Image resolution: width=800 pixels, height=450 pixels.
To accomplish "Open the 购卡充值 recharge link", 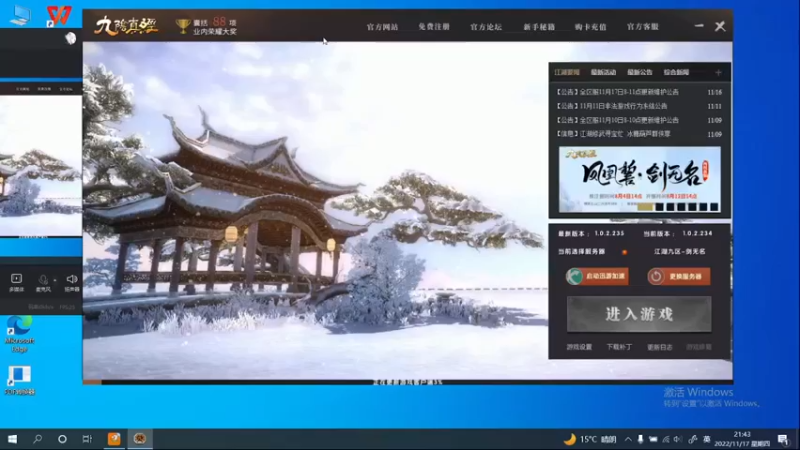I will coord(590,27).
